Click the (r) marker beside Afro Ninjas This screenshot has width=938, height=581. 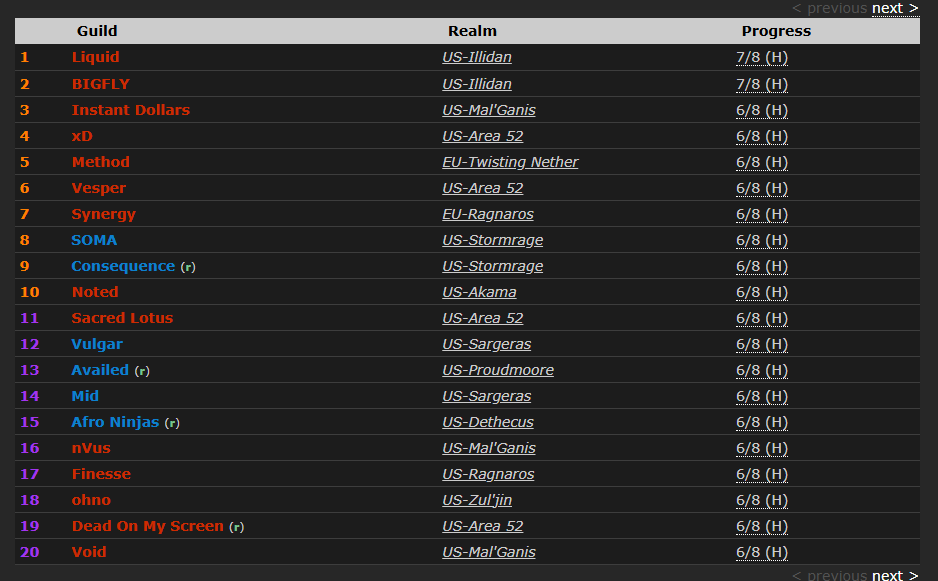(172, 423)
